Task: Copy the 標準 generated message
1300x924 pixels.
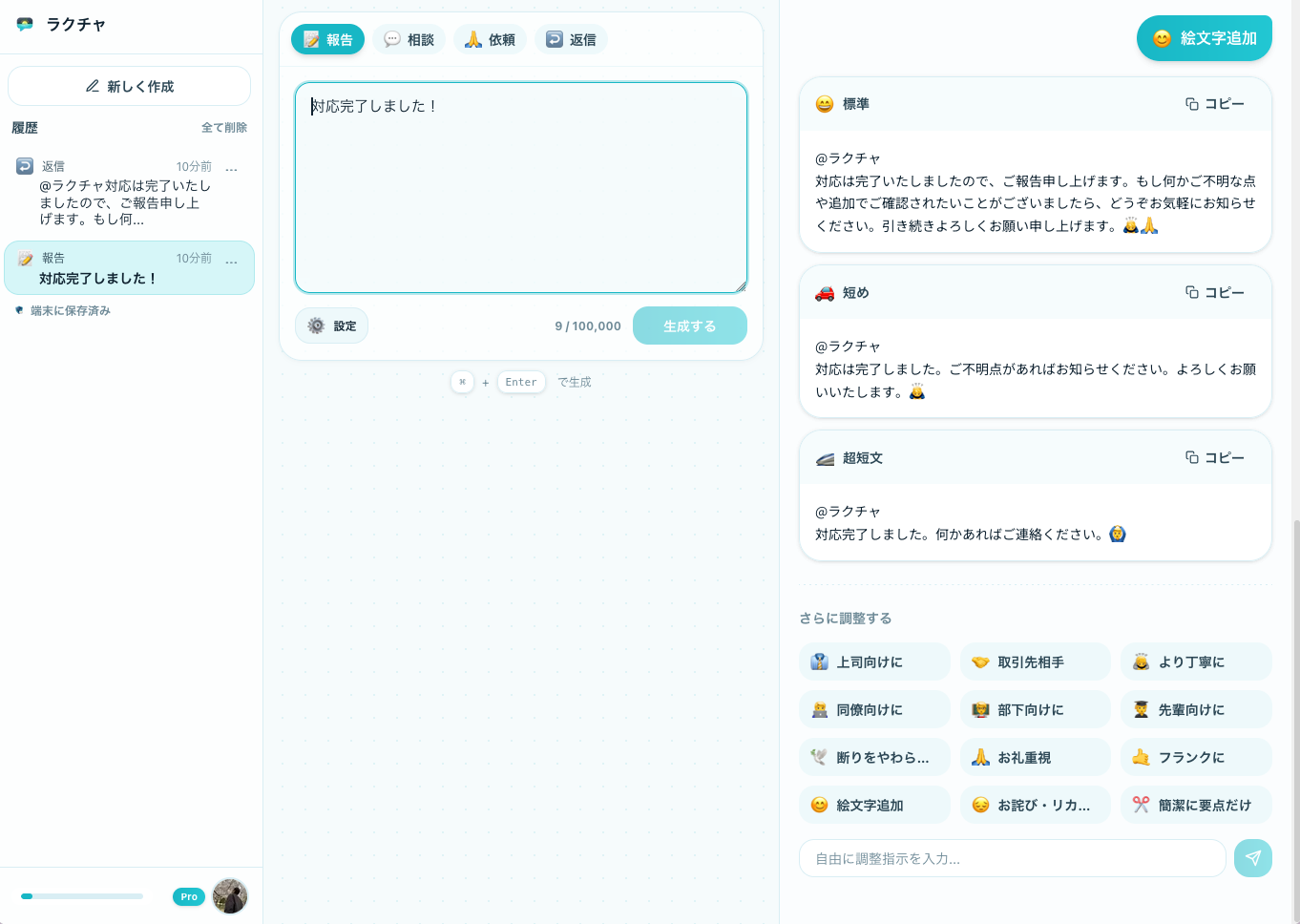Action: point(1214,104)
